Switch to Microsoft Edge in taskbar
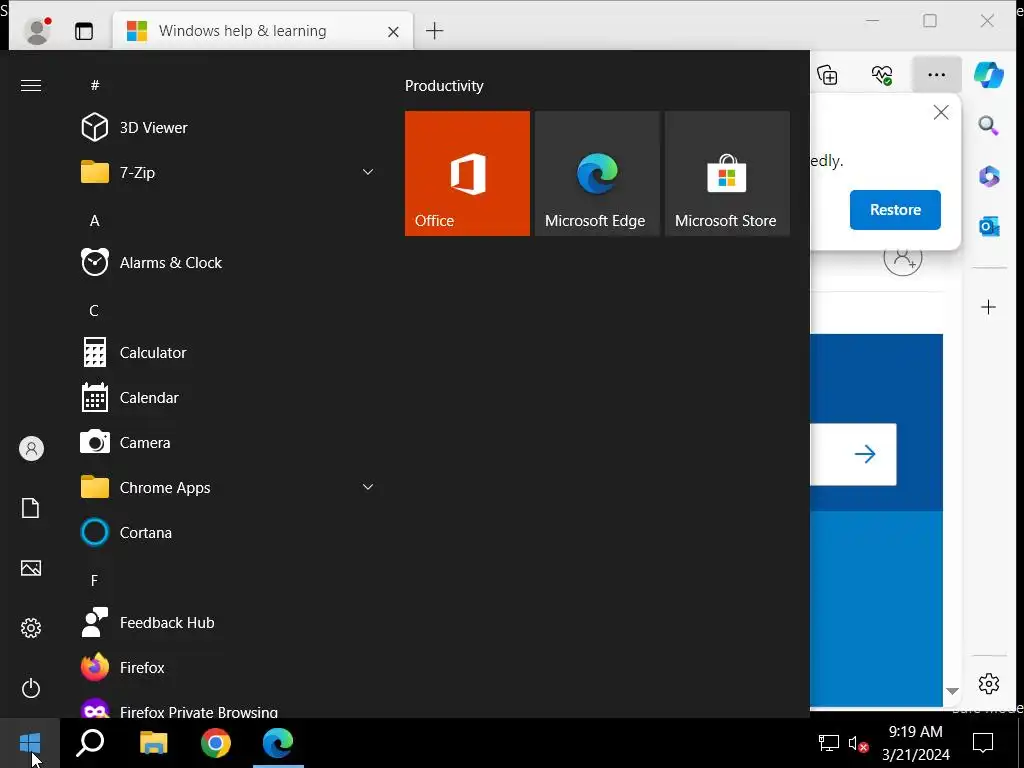Image resolution: width=1024 pixels, height=768 pixels. [x=278, y=743]
